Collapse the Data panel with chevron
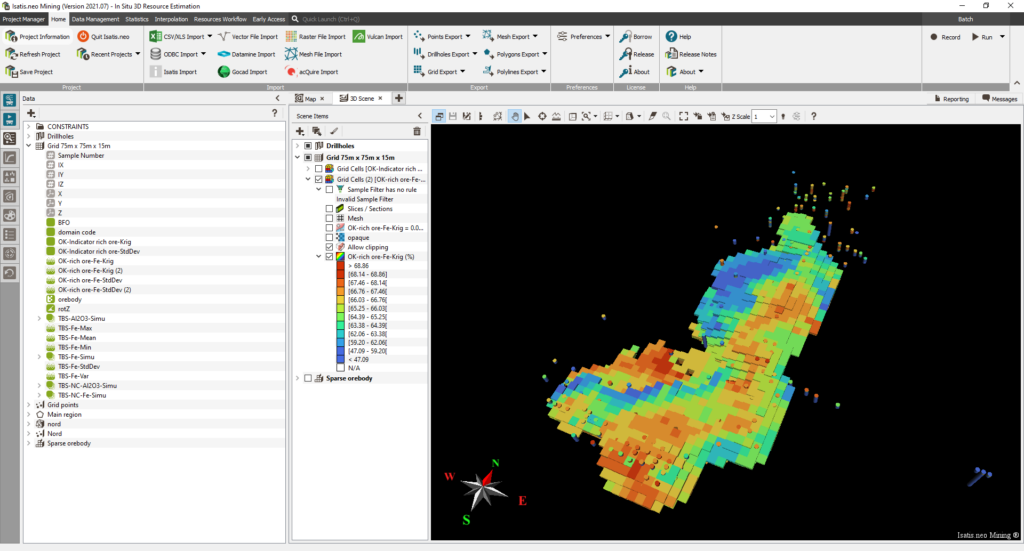1024x551 pixels. (278, 99)
